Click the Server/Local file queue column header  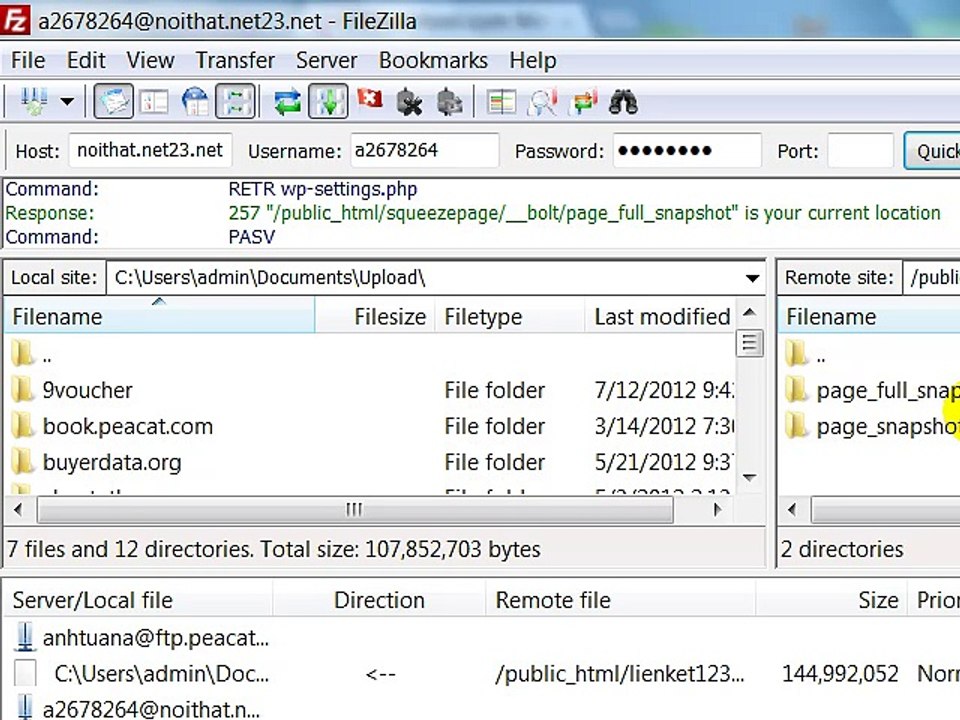[x=138, y=600]
